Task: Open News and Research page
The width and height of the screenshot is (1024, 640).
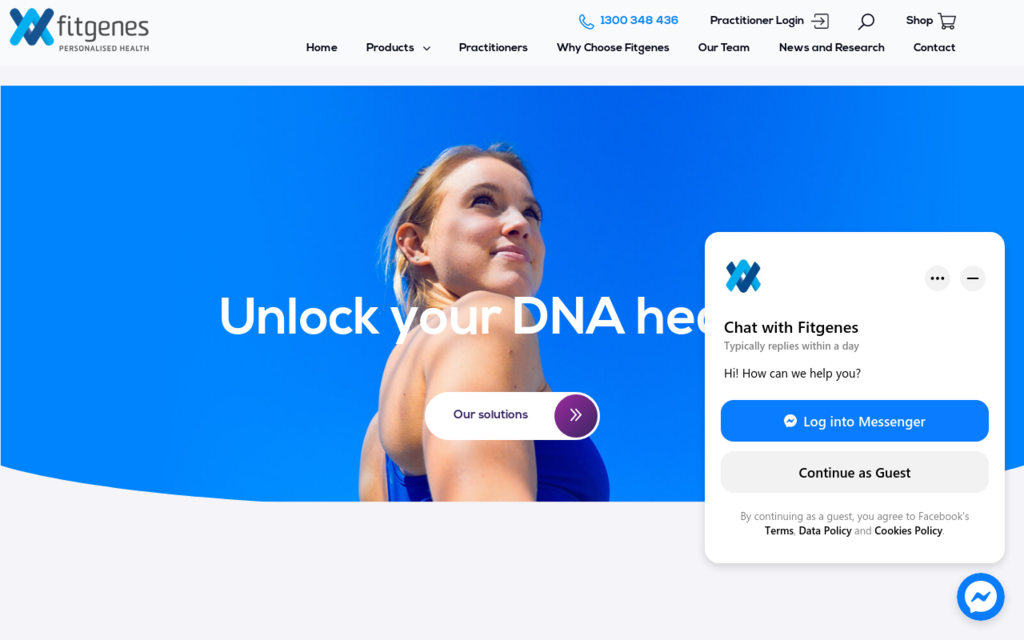Action: click(831, 48)
